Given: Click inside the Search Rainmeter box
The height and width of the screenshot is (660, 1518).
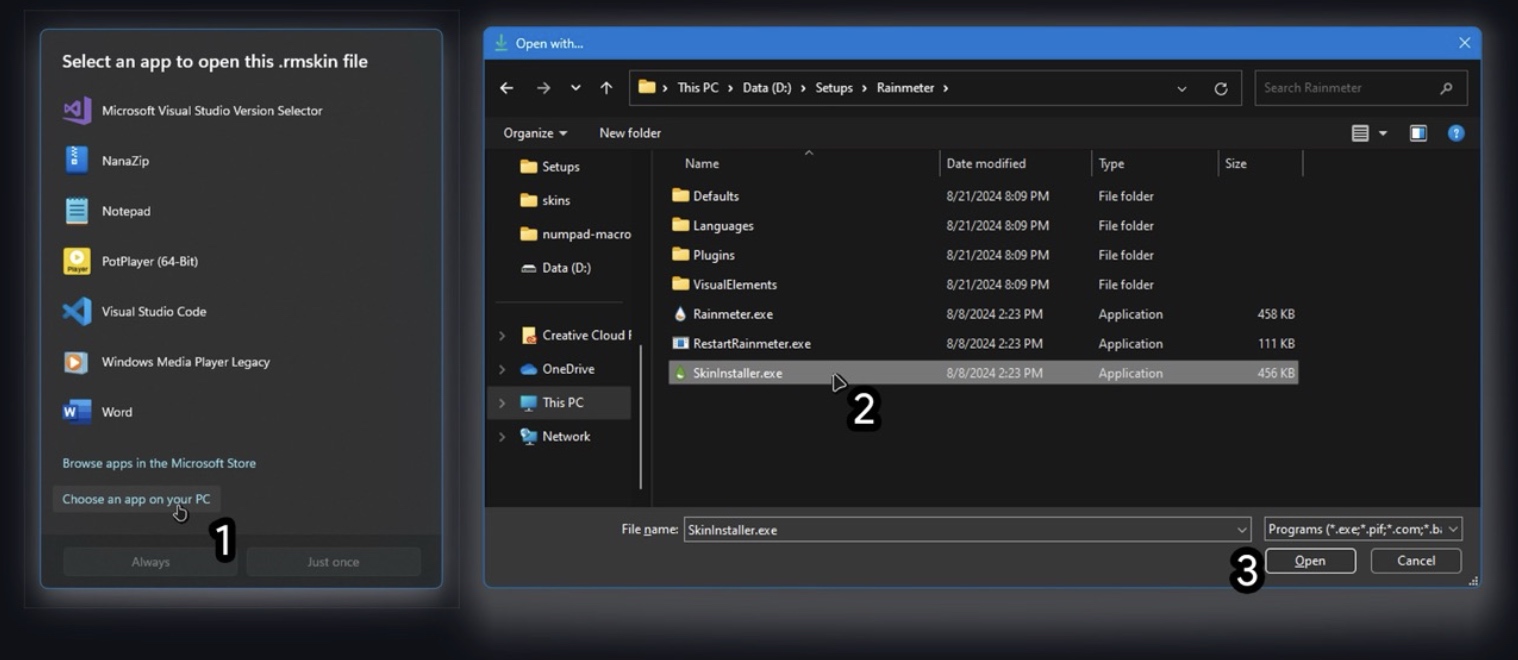Looking at the screenshot, I should tap(1350, 87).
